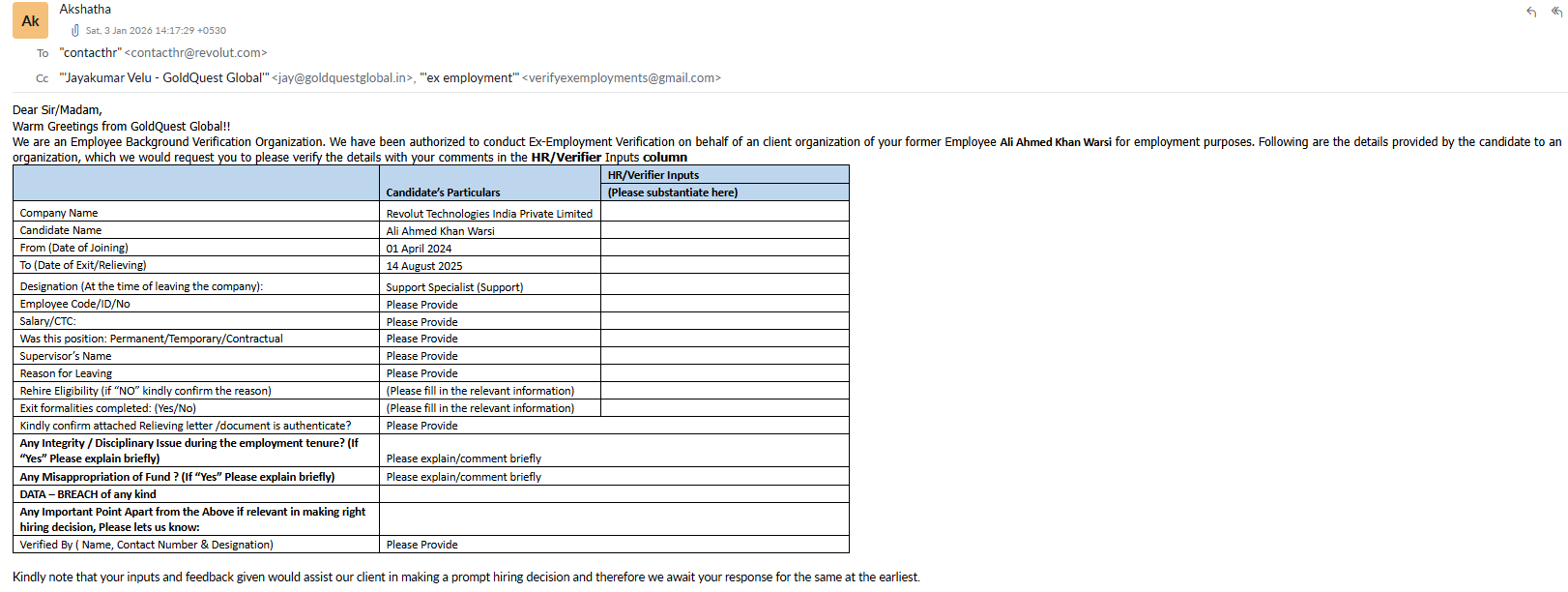Click Please Provide in Verified By row
Screen dimensions: 1568x592
421,545
